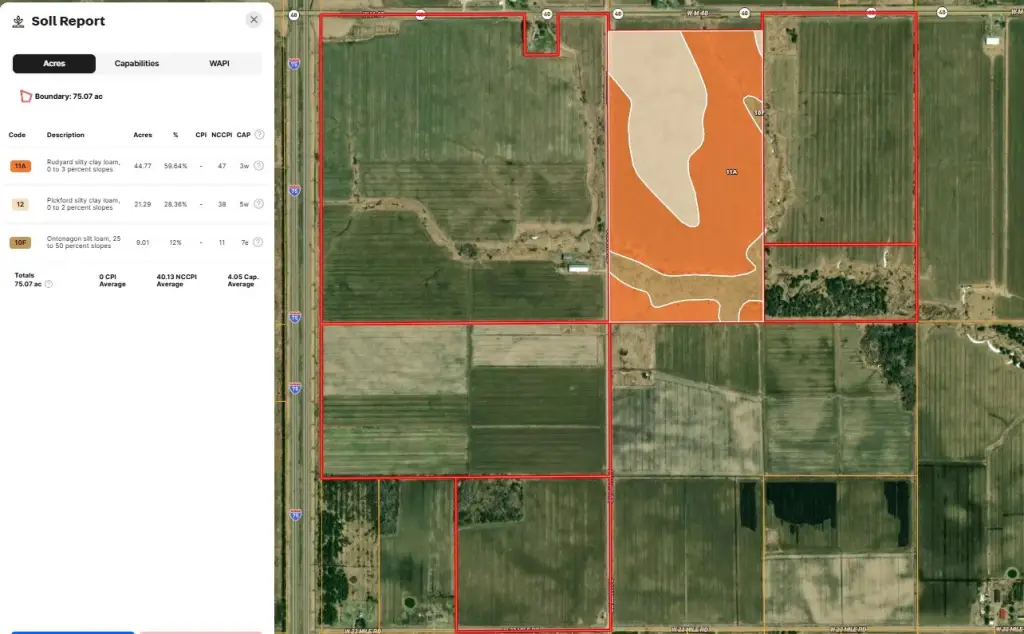
Task: Open help icon in table header row
Action: click(x=259, y=135)
